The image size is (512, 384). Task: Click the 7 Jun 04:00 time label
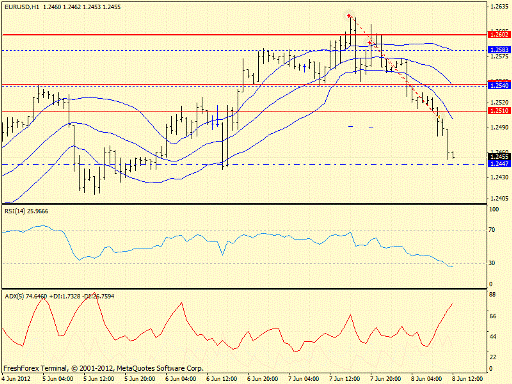[x=304, y=379]
